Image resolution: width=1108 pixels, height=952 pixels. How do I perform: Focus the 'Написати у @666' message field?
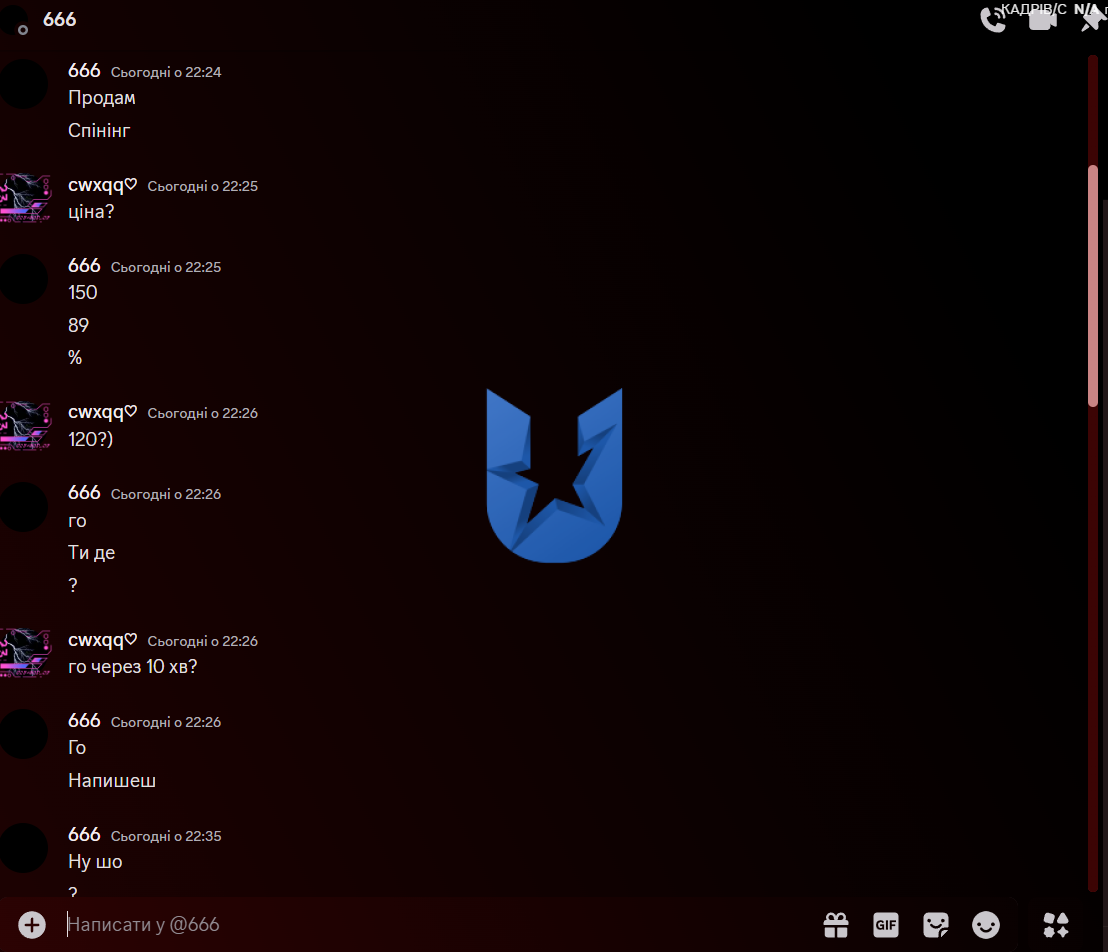[x=438, y=924]
